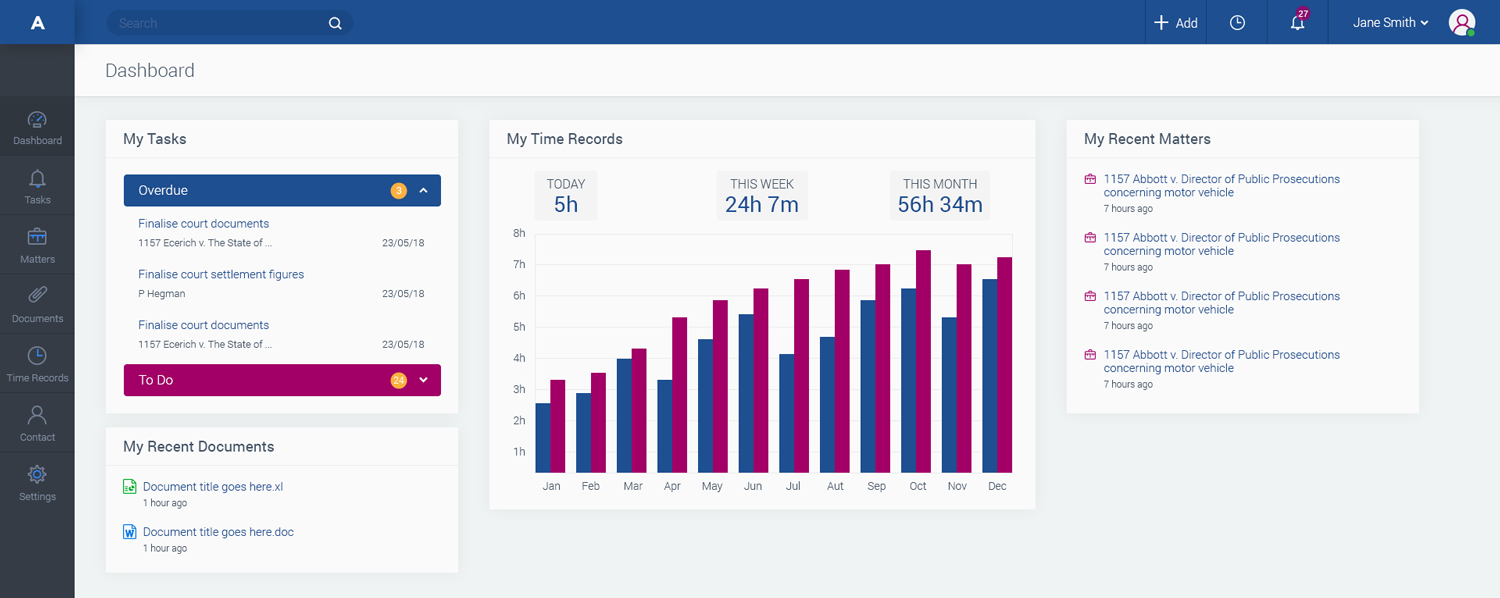
Task: Navigate to Matters in sidebar
Action: click(37, 245)
